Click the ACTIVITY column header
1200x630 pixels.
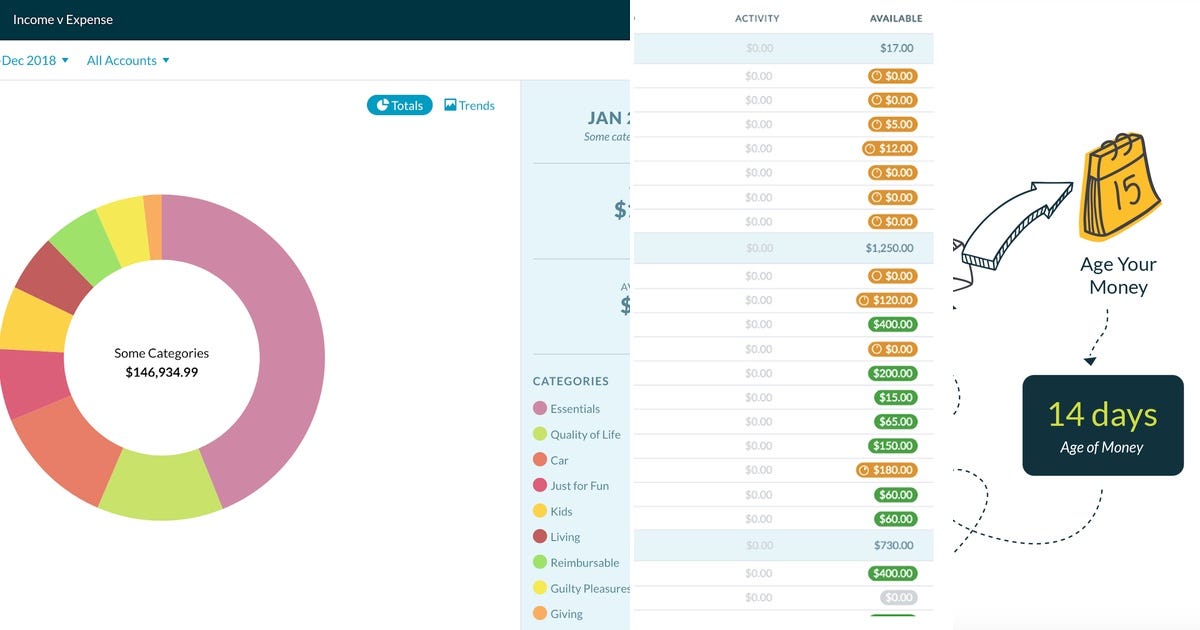[757, 17]
